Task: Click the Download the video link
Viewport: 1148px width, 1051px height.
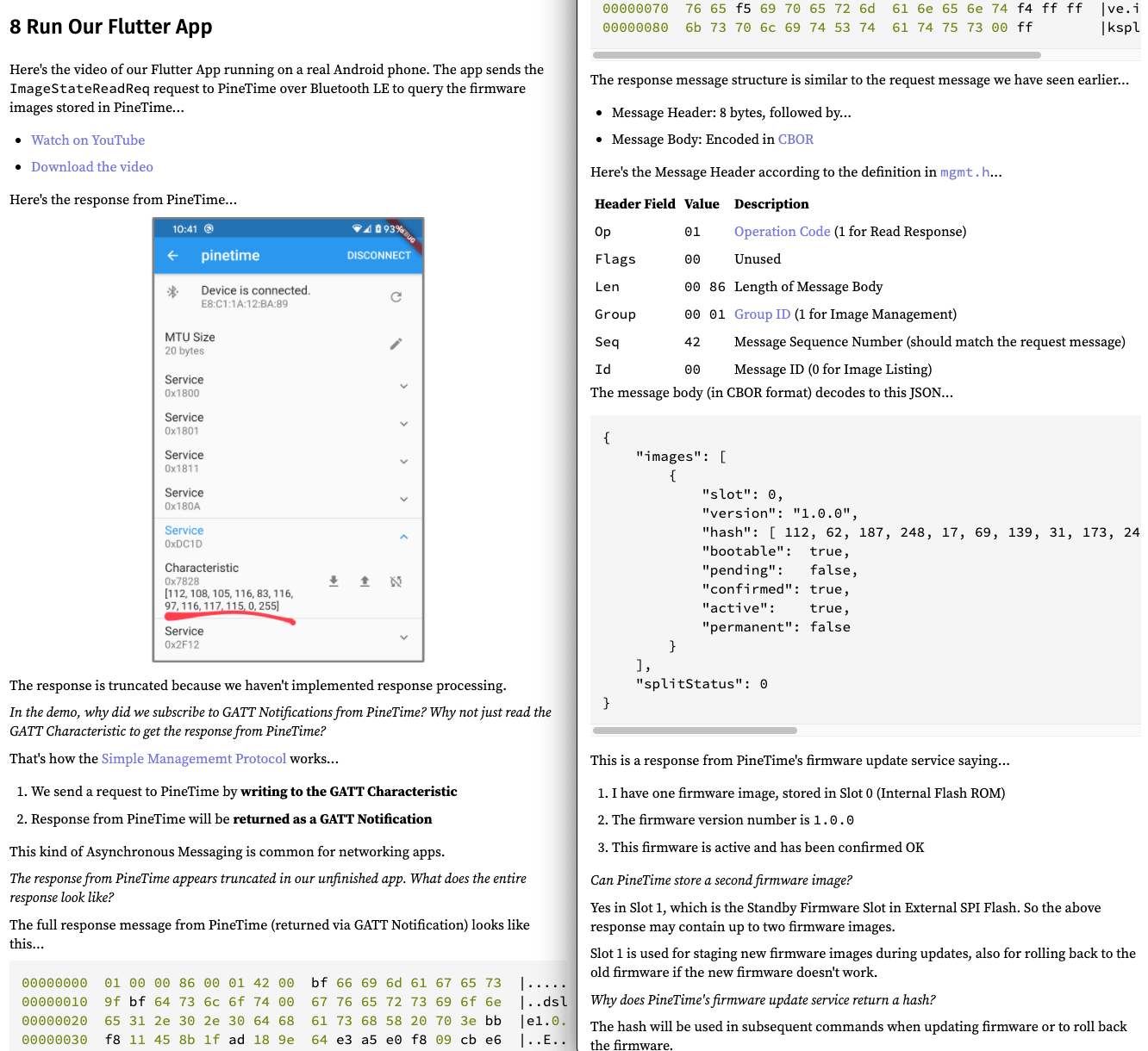Action: [x=92, y=167]
